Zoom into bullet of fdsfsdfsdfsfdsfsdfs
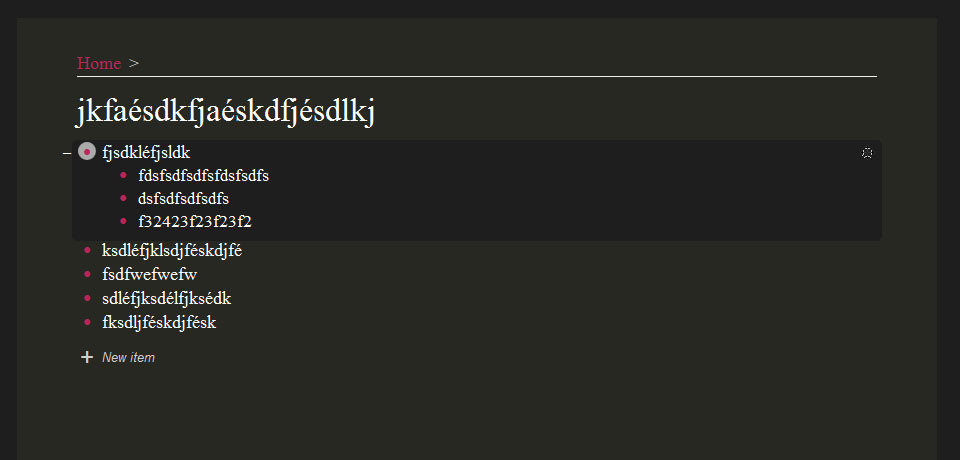 123,175
